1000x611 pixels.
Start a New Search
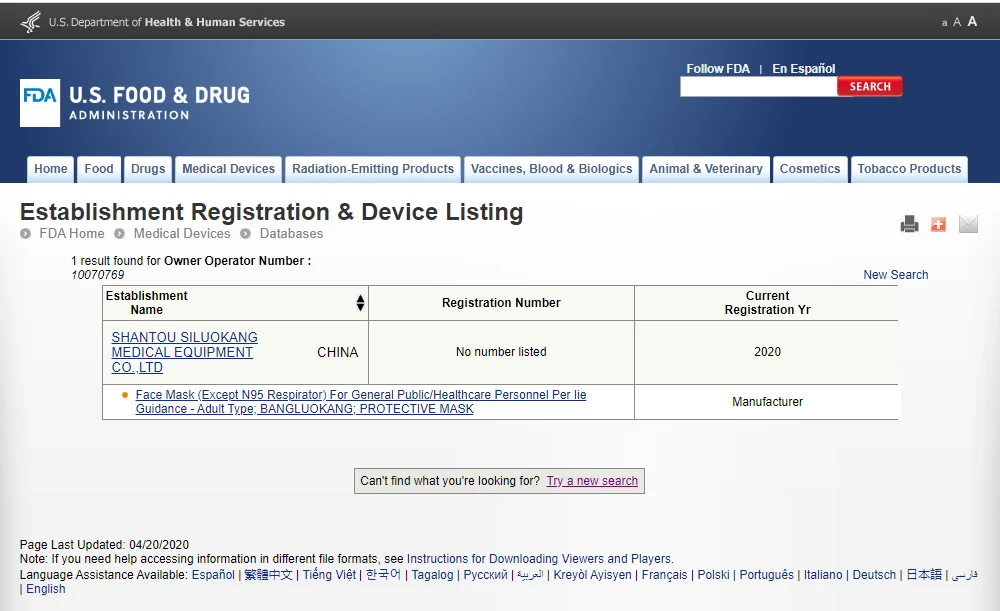(895, 275)
